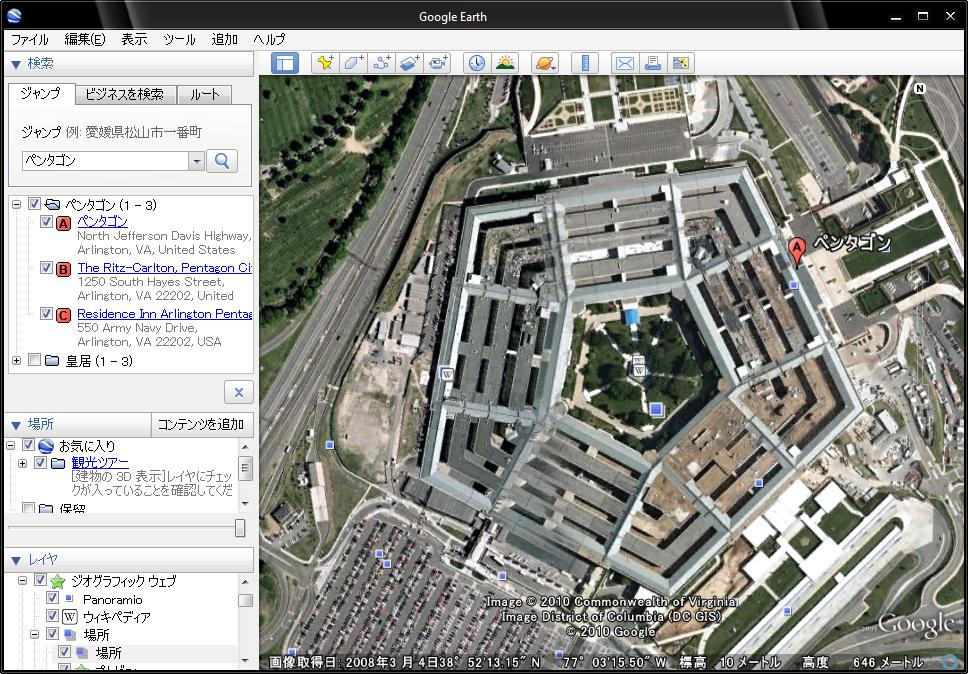Toggle the sidebar panel button
The width and height of the screenshot is (968, 674).
(285, 63)
